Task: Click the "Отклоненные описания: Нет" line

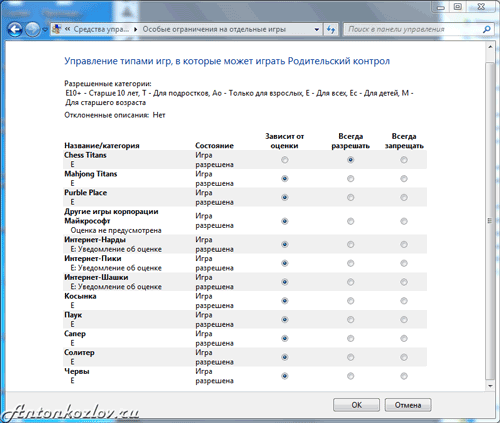Action: (x=115, y=115)
